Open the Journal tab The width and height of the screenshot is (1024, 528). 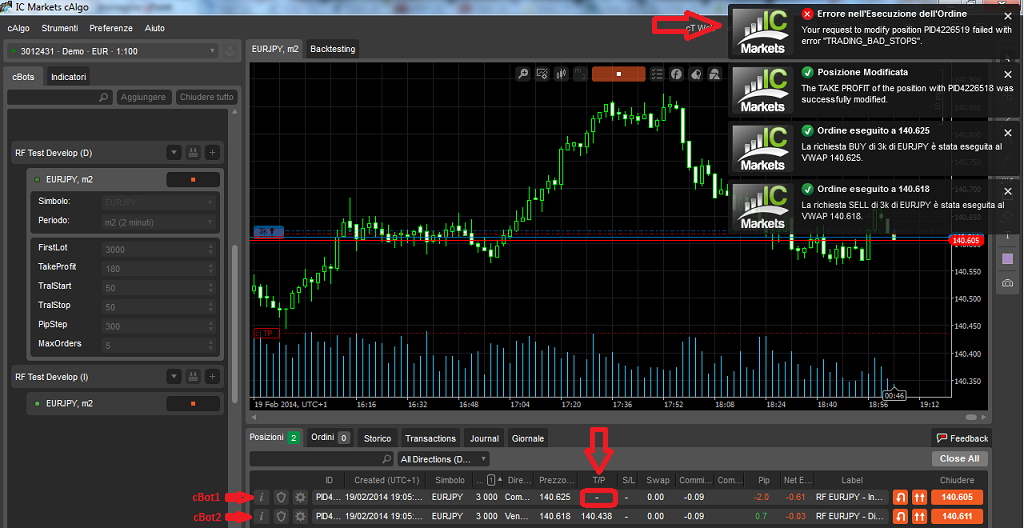coord(485,438)
